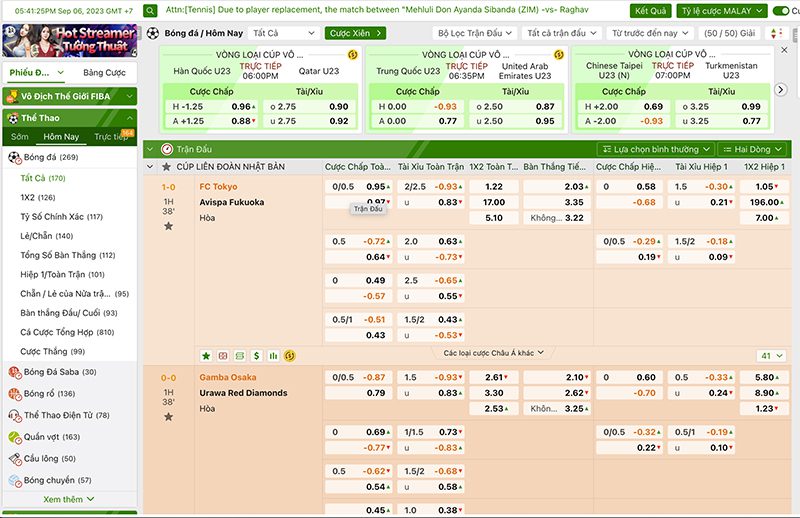
Task: Close the featured matches carousel
Action: tap(784, 50)
